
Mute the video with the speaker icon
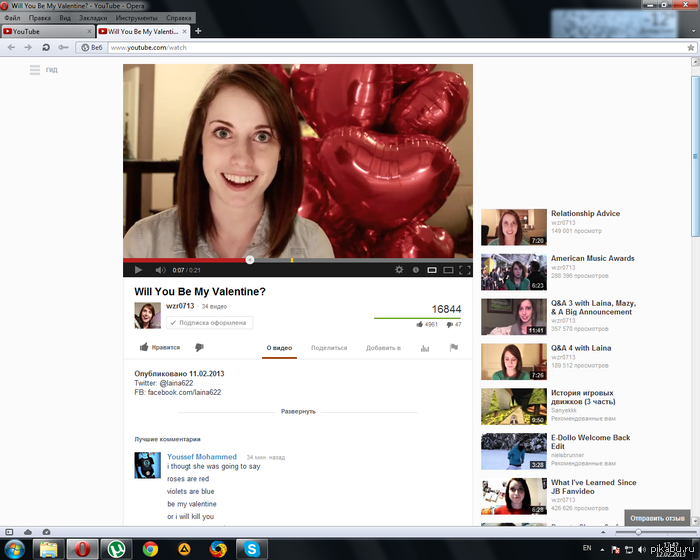158,270
